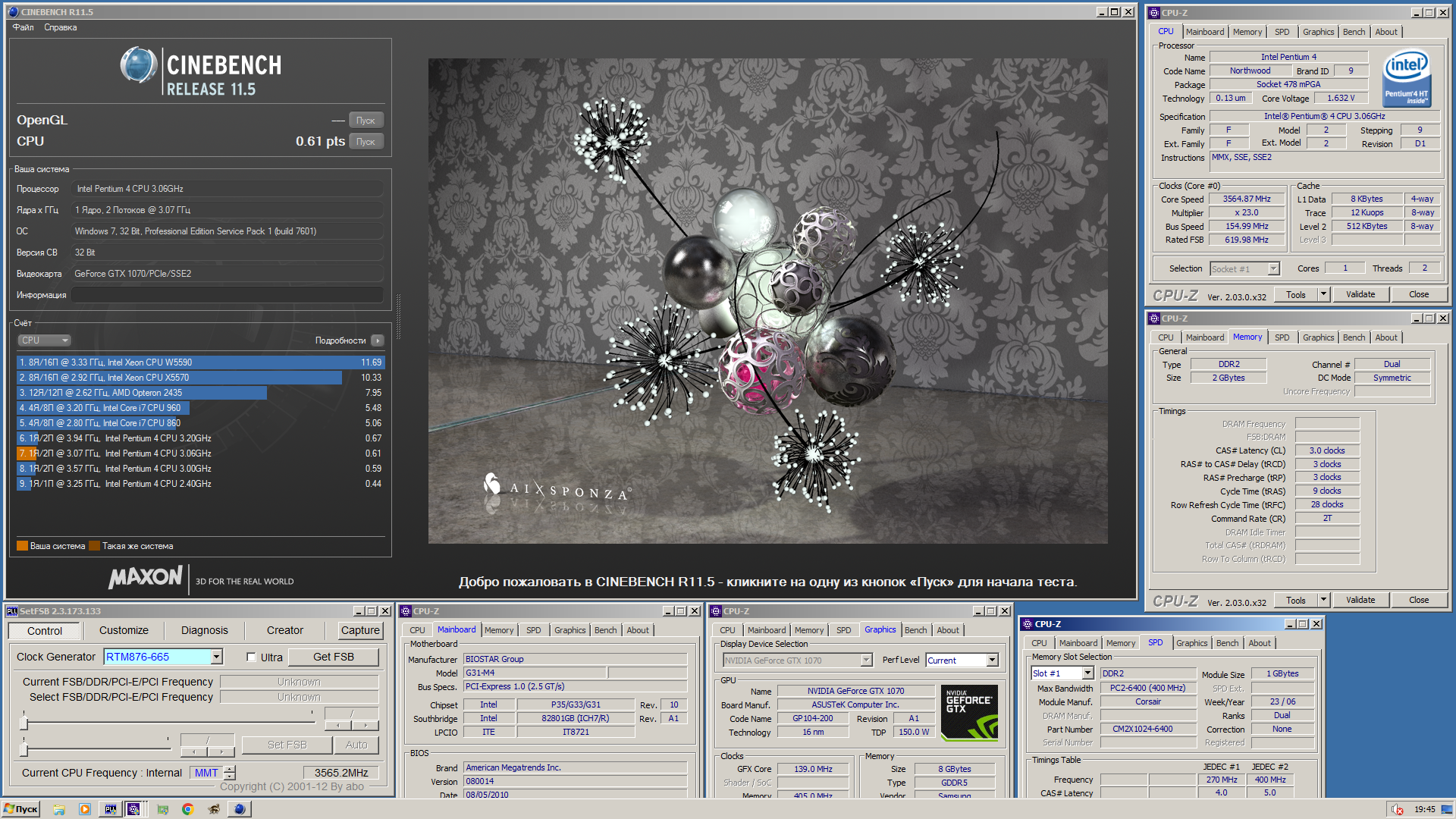
Task: Open Windows Explorer from the taskbar
Action: [x=59, y=809]
